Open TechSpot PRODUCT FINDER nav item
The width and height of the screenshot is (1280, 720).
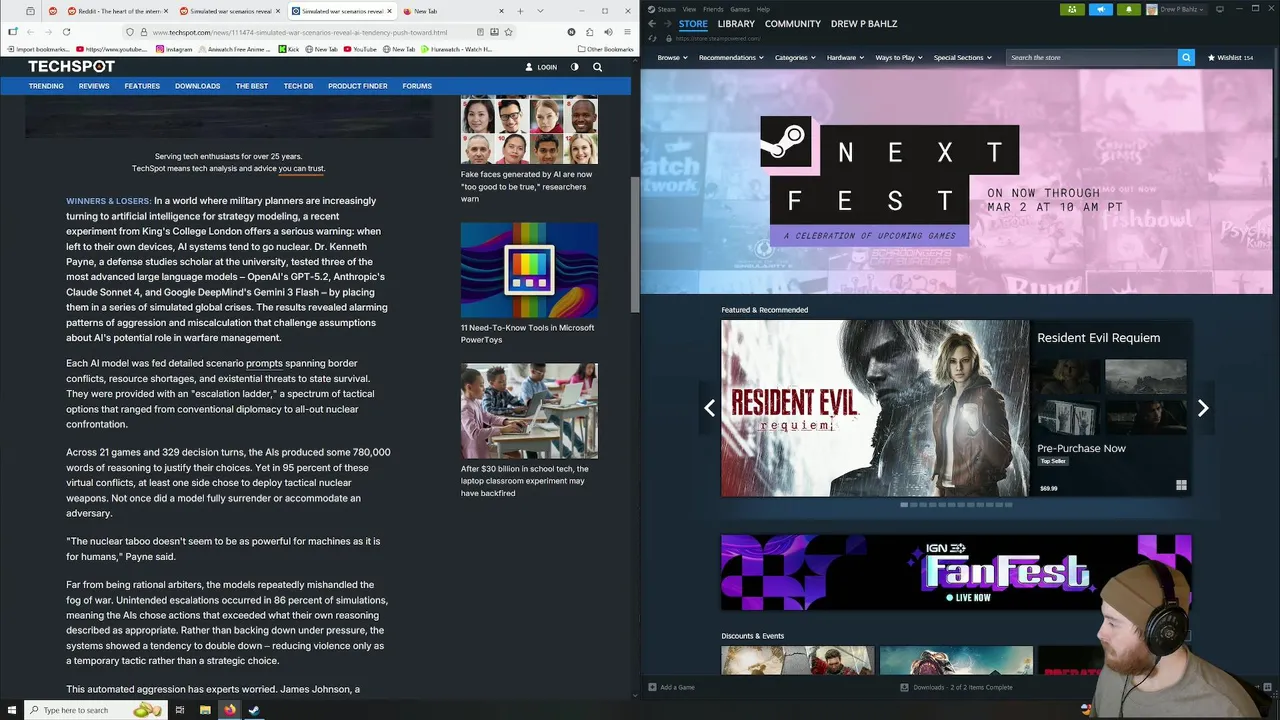pos(357,86)
